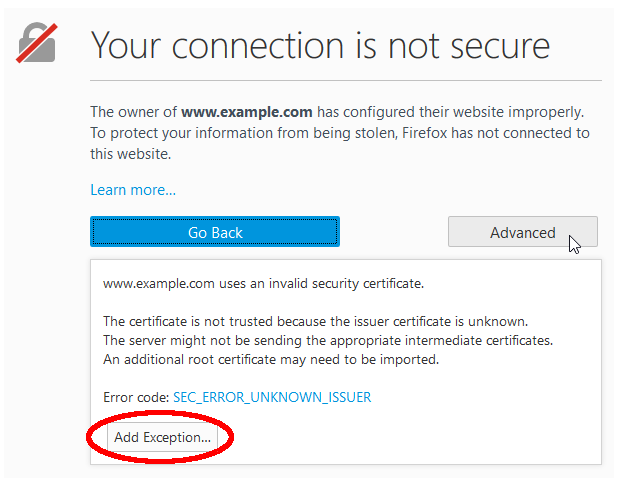Click the bold www.example.com domain text
Viewport: 624px width, 485px height.
[x=247, y=112]
